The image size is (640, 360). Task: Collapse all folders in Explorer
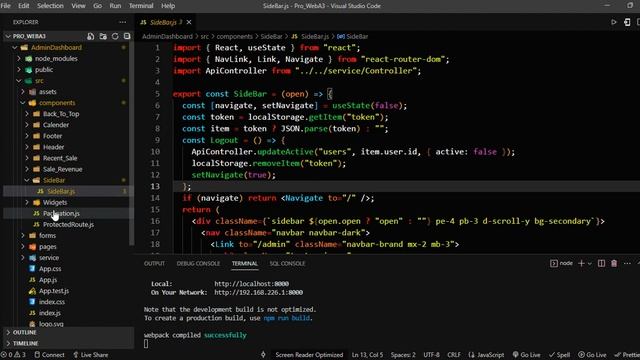pyautogui.click(x=127, y=36)
